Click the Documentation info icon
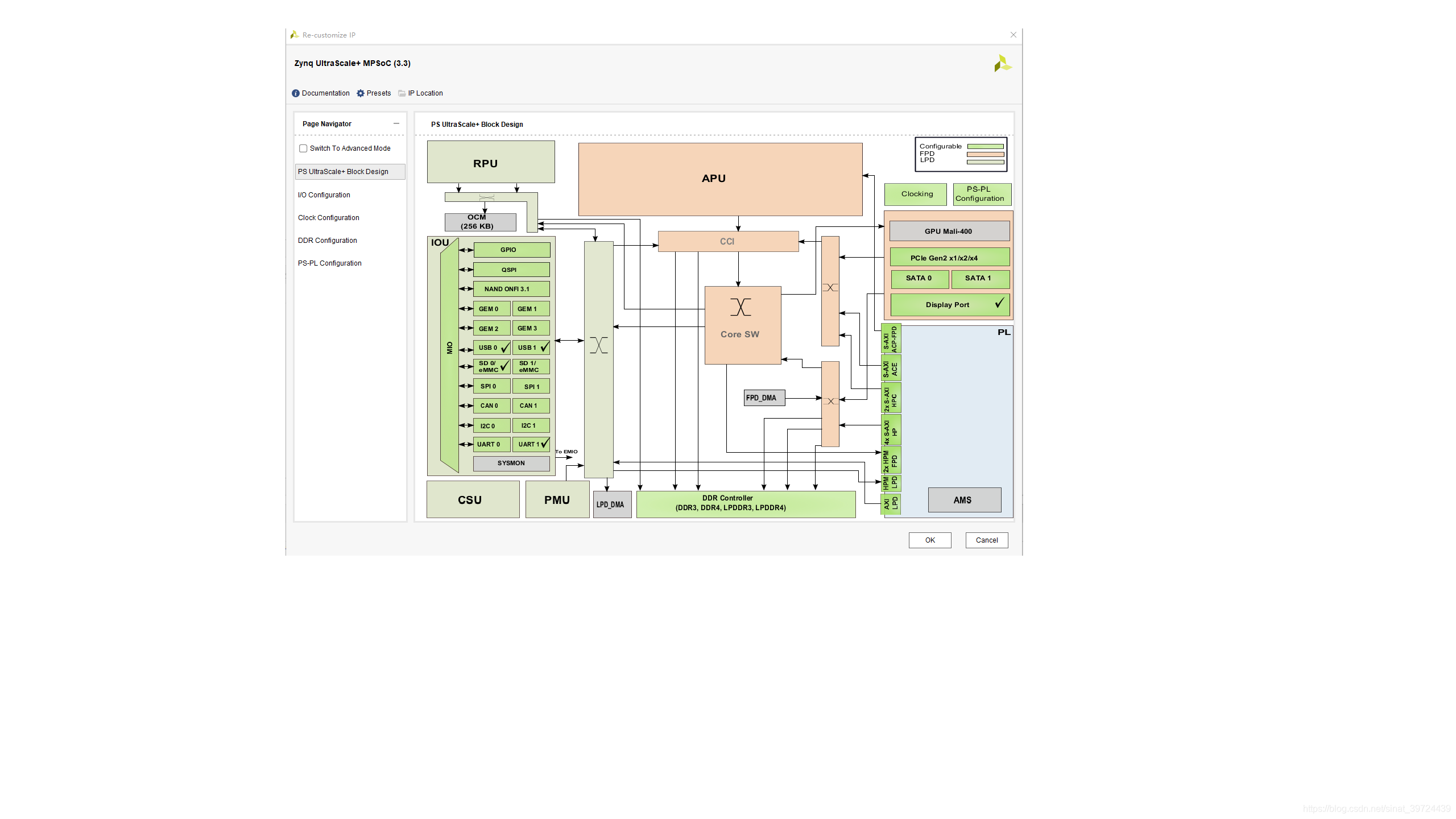The height and width of the screenshot is (819, 1456). point(296,93)
